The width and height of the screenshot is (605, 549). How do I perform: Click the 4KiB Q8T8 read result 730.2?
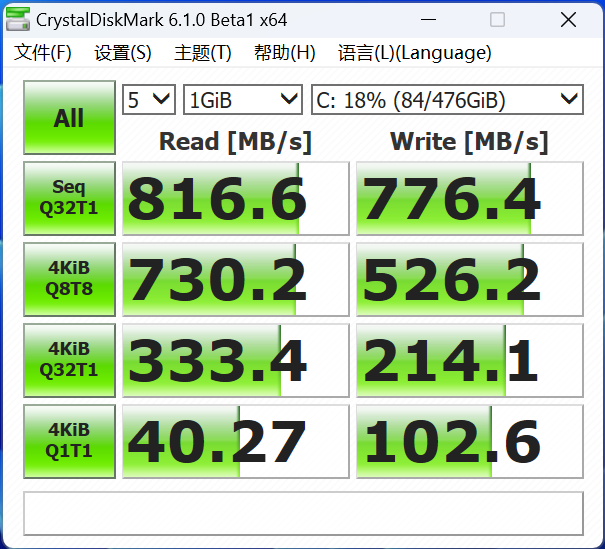click(x=235, y=279)
